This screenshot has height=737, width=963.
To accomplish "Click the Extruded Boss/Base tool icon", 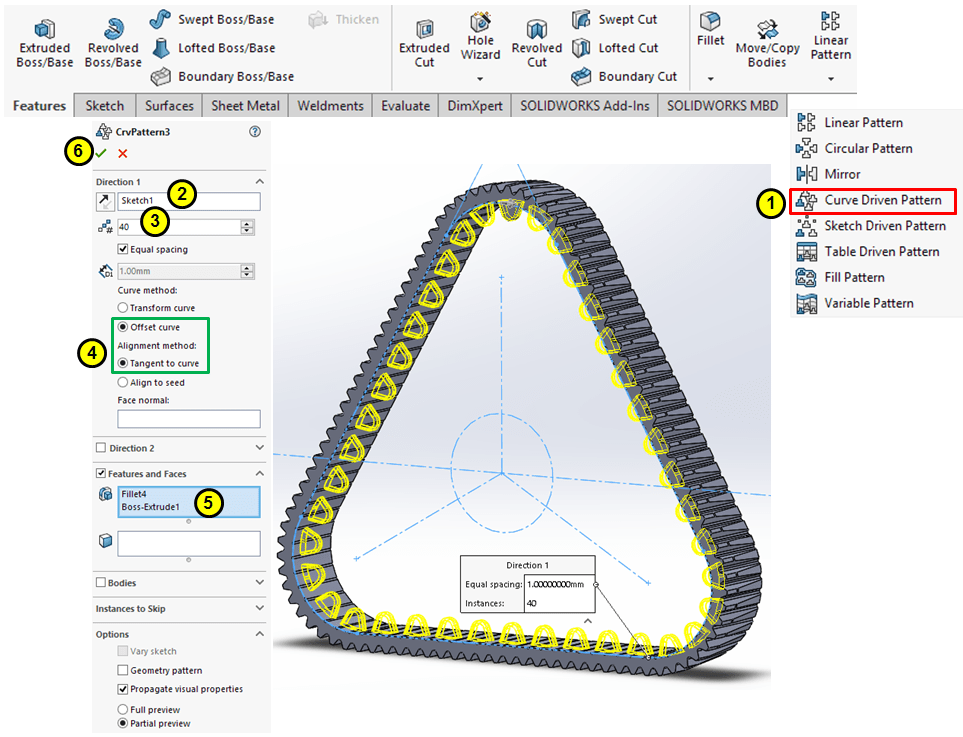I will [x=45, y=27].
